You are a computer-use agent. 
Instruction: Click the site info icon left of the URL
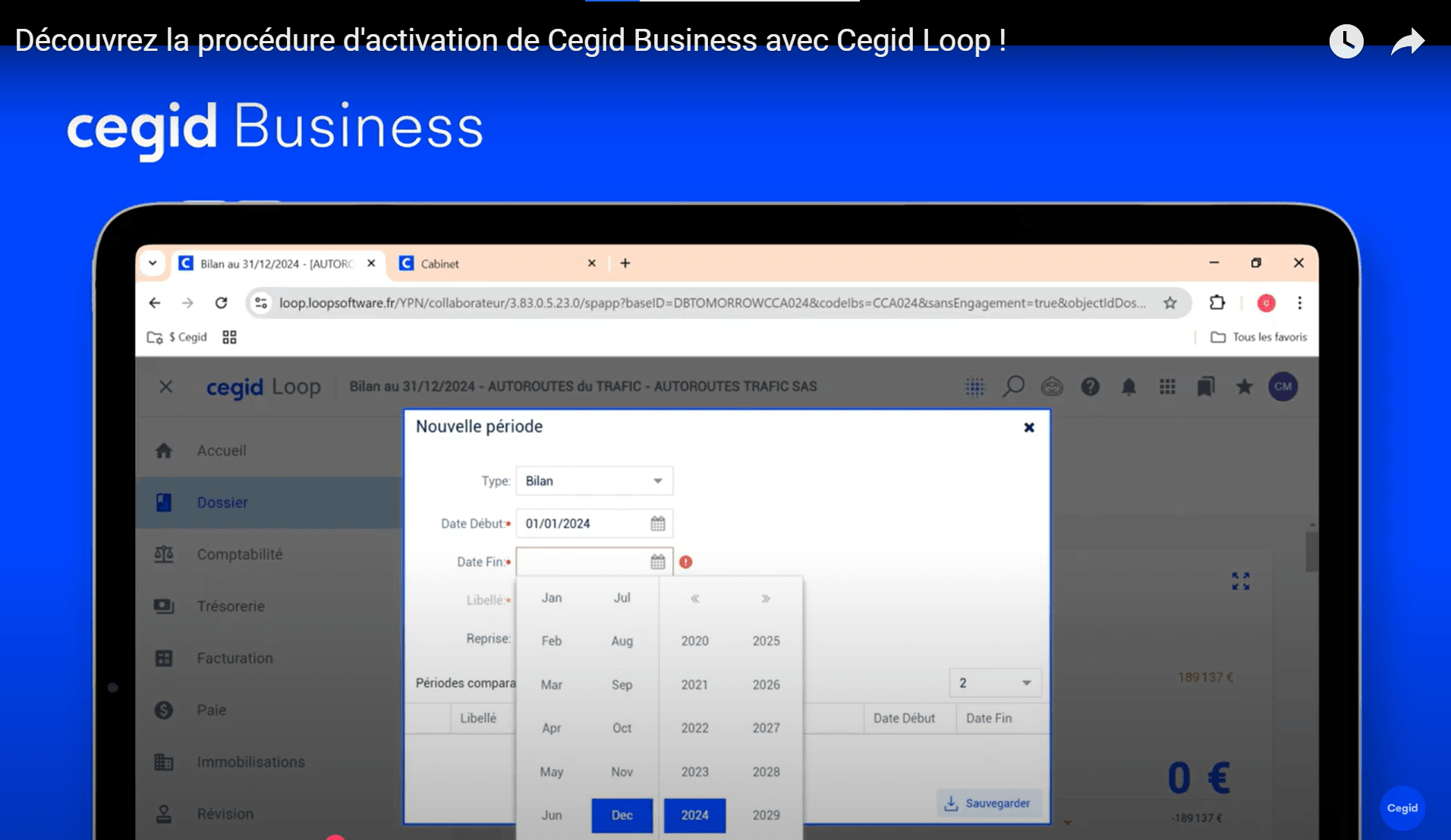coord(261,303)
